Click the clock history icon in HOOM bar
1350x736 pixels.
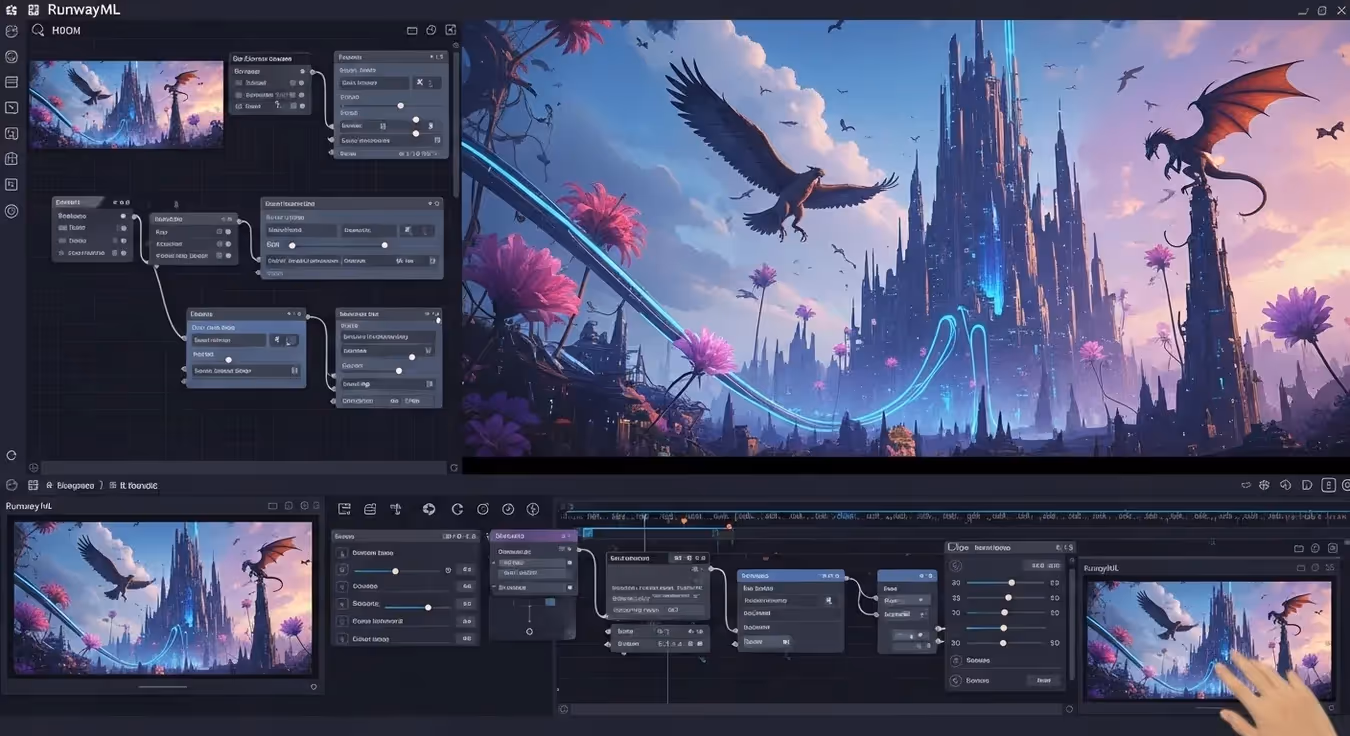431,31
